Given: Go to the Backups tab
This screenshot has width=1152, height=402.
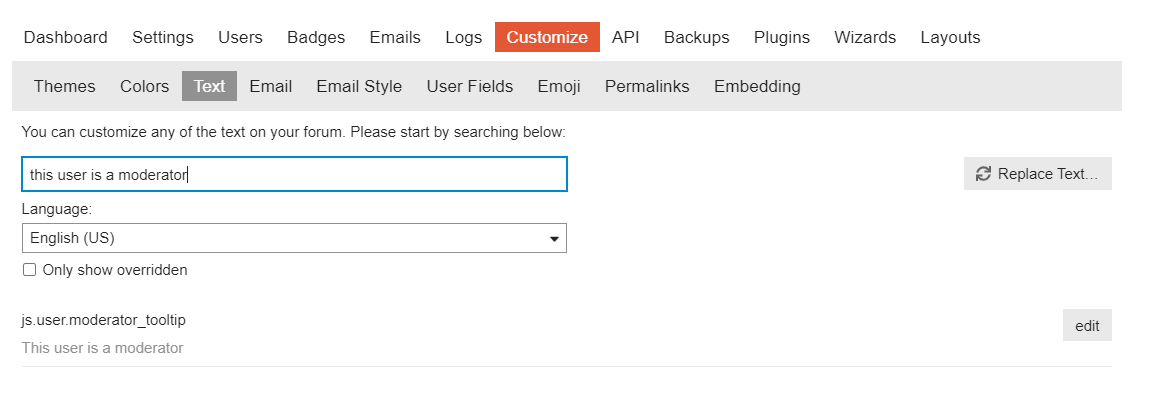Looking at the screenshot, I should (x=696, y=37).
